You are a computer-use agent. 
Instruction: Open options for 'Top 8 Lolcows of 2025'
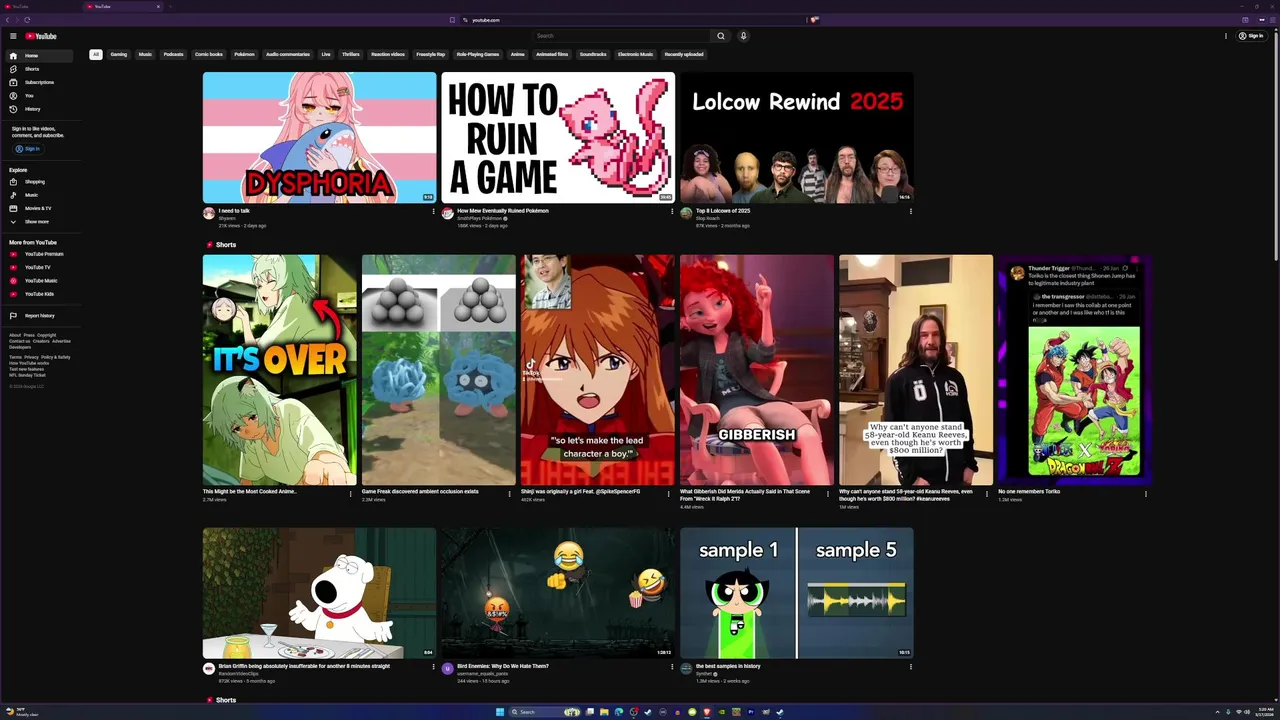pyautogui.click(x=910, y=212)
